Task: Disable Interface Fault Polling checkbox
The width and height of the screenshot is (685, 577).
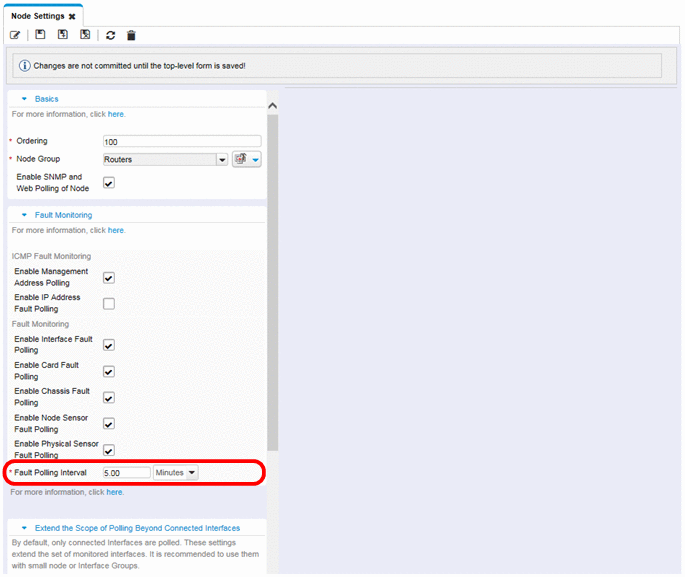Action: (109, 345)
